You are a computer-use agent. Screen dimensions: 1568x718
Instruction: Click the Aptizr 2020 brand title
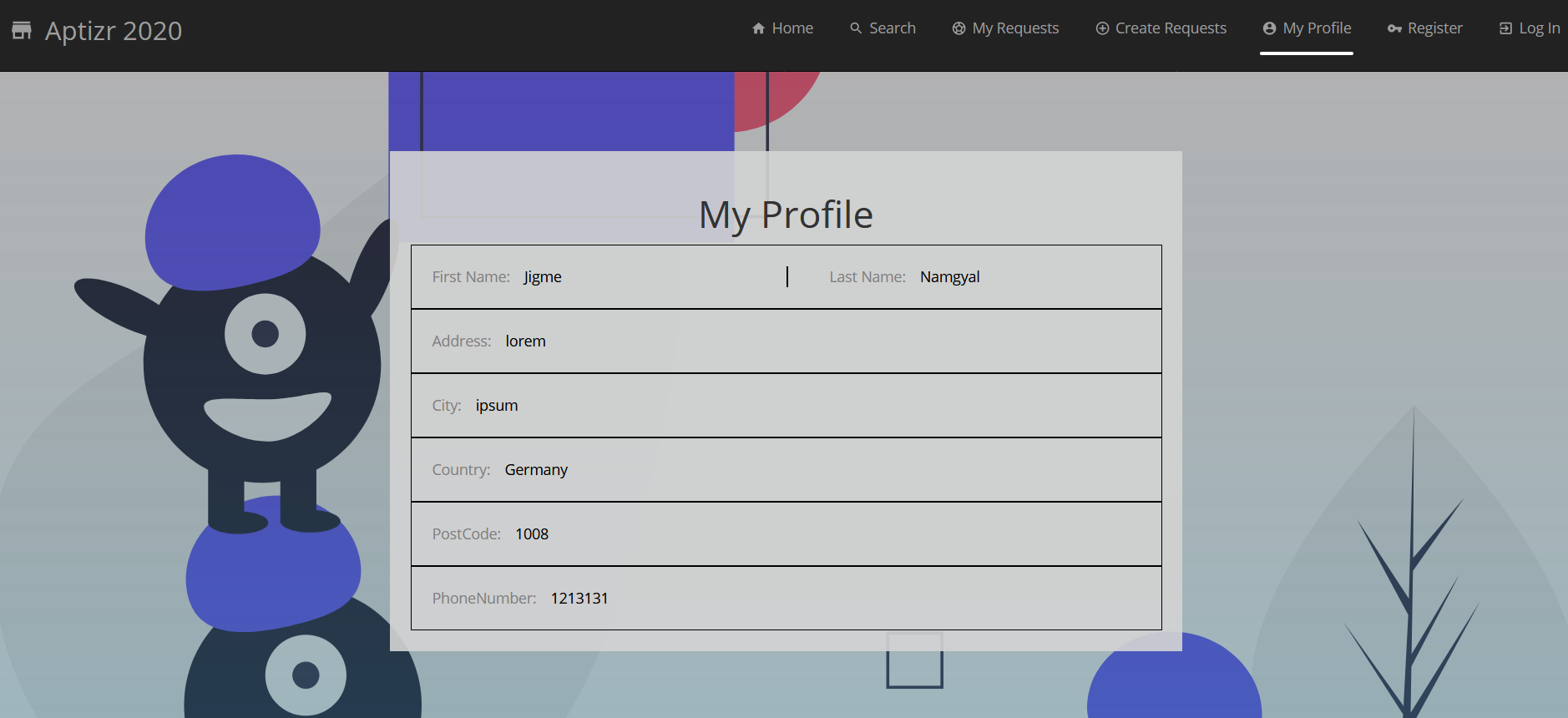[x=114, y=31]
